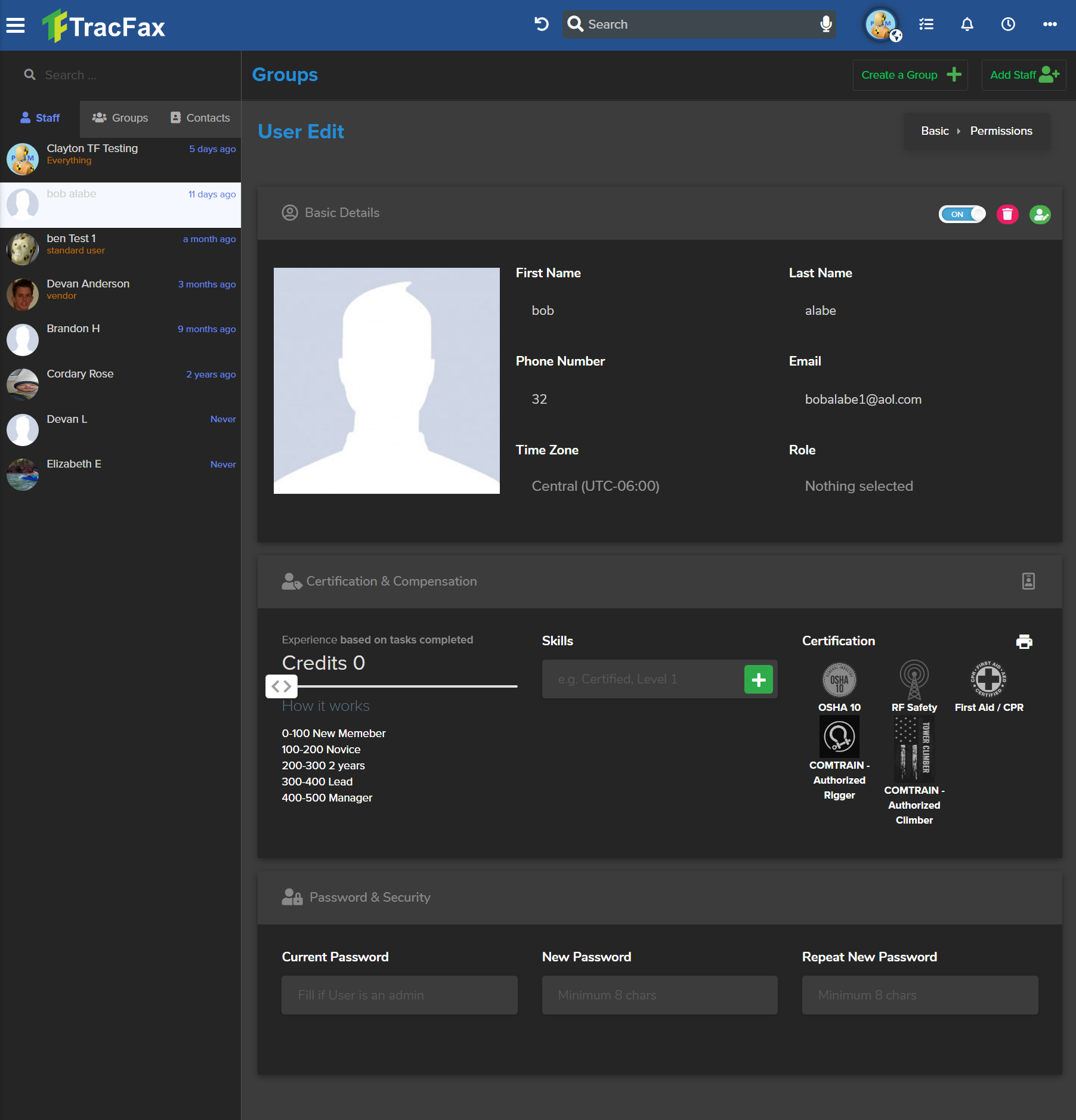Click the Password & Security lock icon
This screenshot has height=1120, width=1076.
(x=292, y=898)
